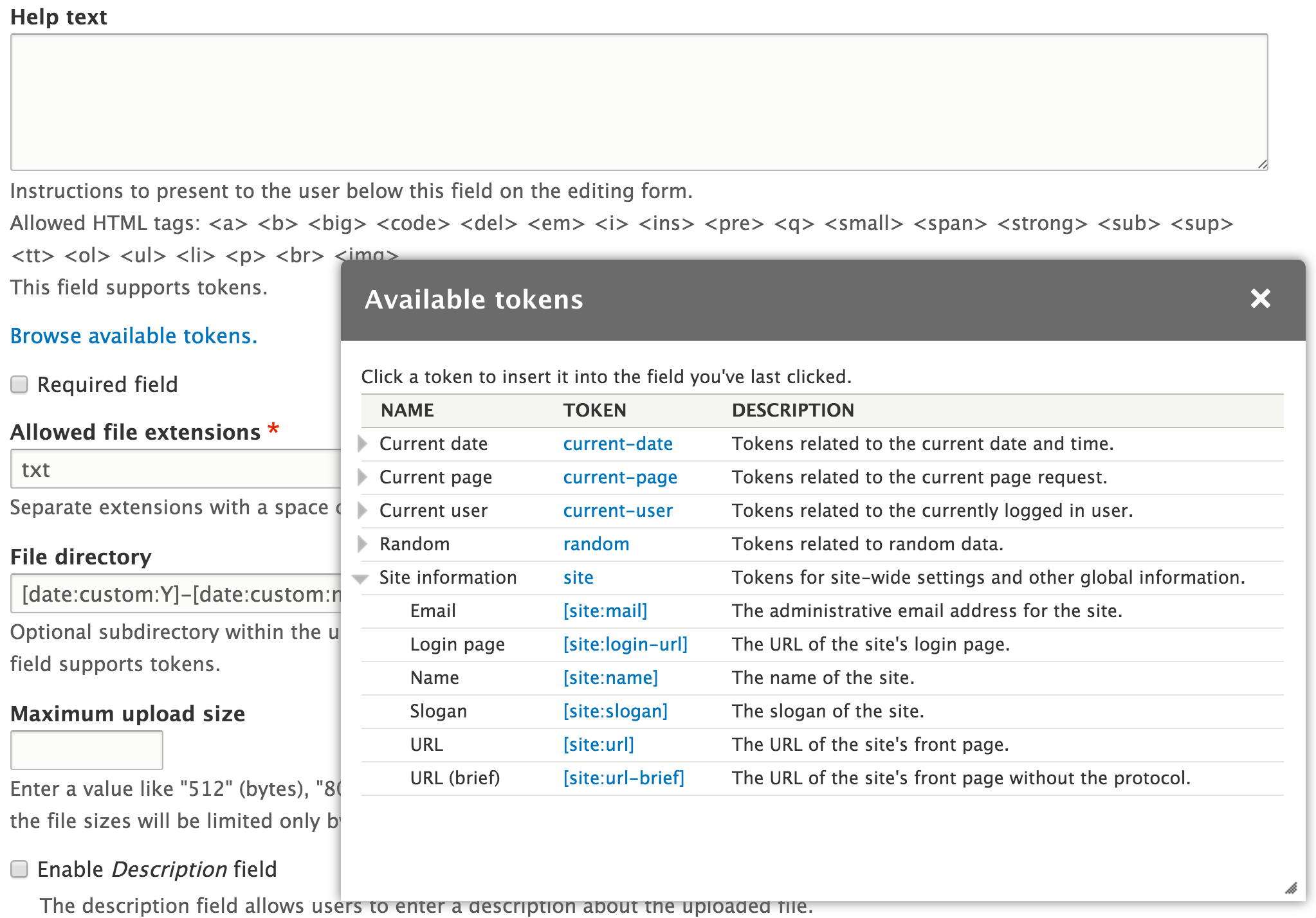Insert the [site:name] token
Screen dimensions: 1316x918
click(610, 678)
